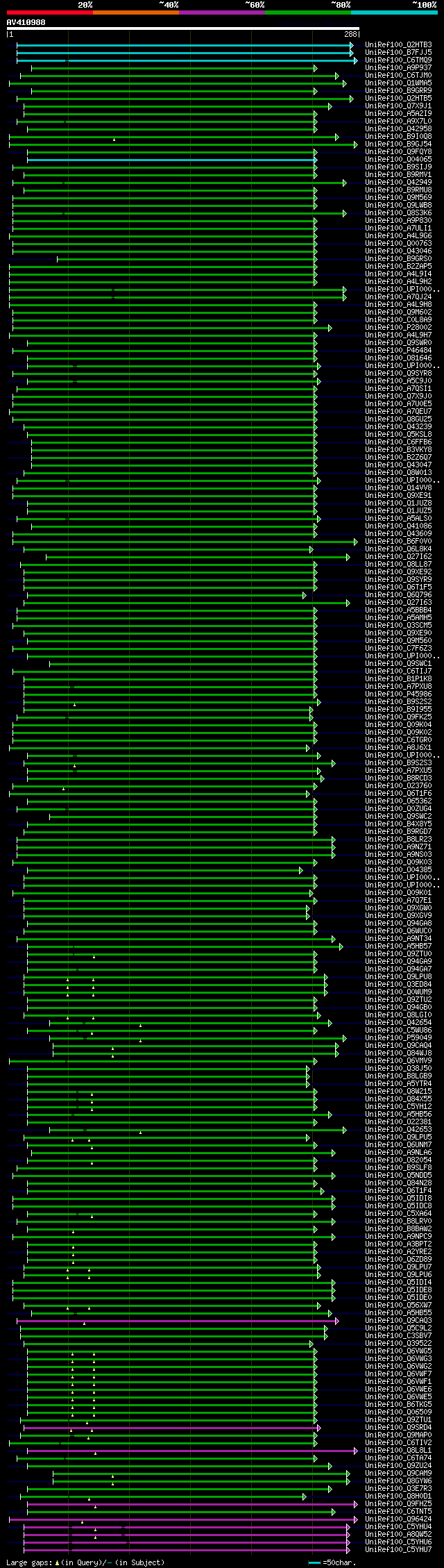The height and width of the screenshot is (1568, 444).
Task: Click UniRef100_Q84WJ8 label
Action: pyautogui.click(x=398, y=1053)
